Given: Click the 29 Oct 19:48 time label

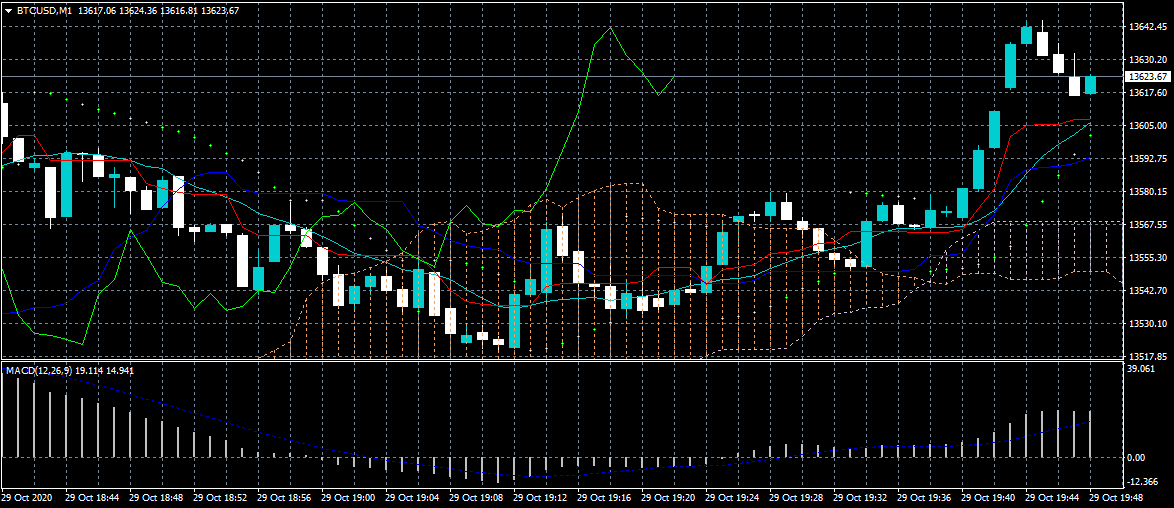Looking at the screenshot, I should pyautogui.click(x=1116, y=498).
